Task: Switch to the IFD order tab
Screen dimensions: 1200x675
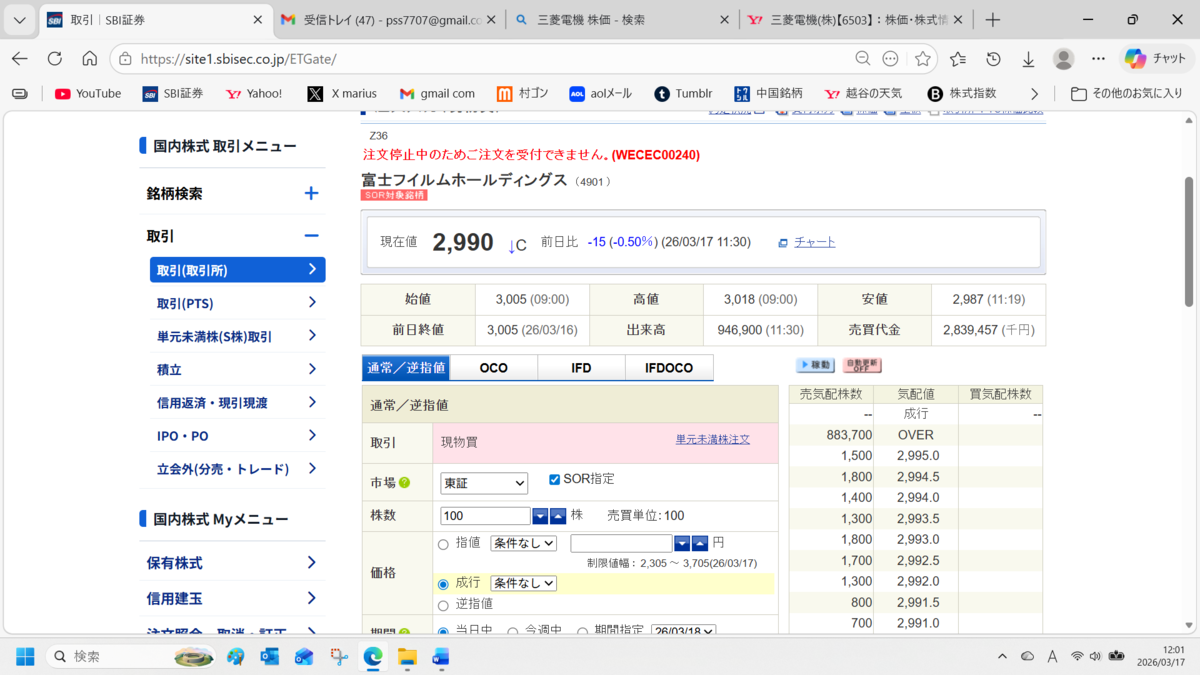Action: click(x=581, y=368)
